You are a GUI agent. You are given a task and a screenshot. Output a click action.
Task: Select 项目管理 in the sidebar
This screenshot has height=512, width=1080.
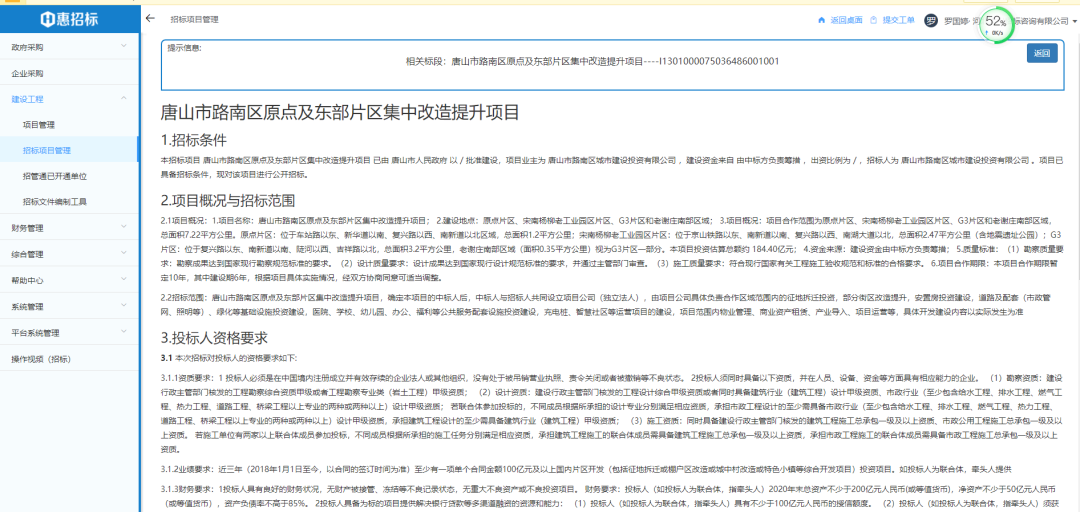[x=39, y=125]
